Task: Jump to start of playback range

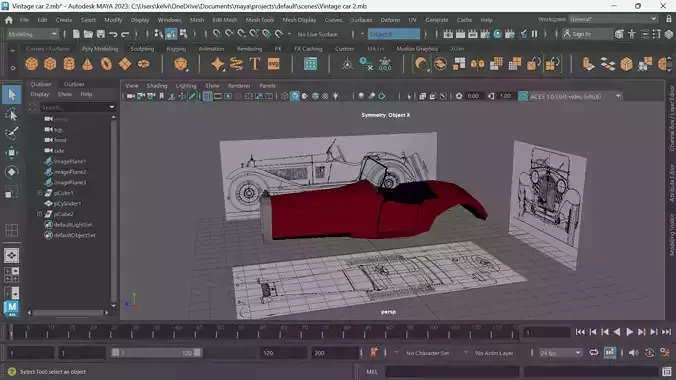Action: pos(580,332)
